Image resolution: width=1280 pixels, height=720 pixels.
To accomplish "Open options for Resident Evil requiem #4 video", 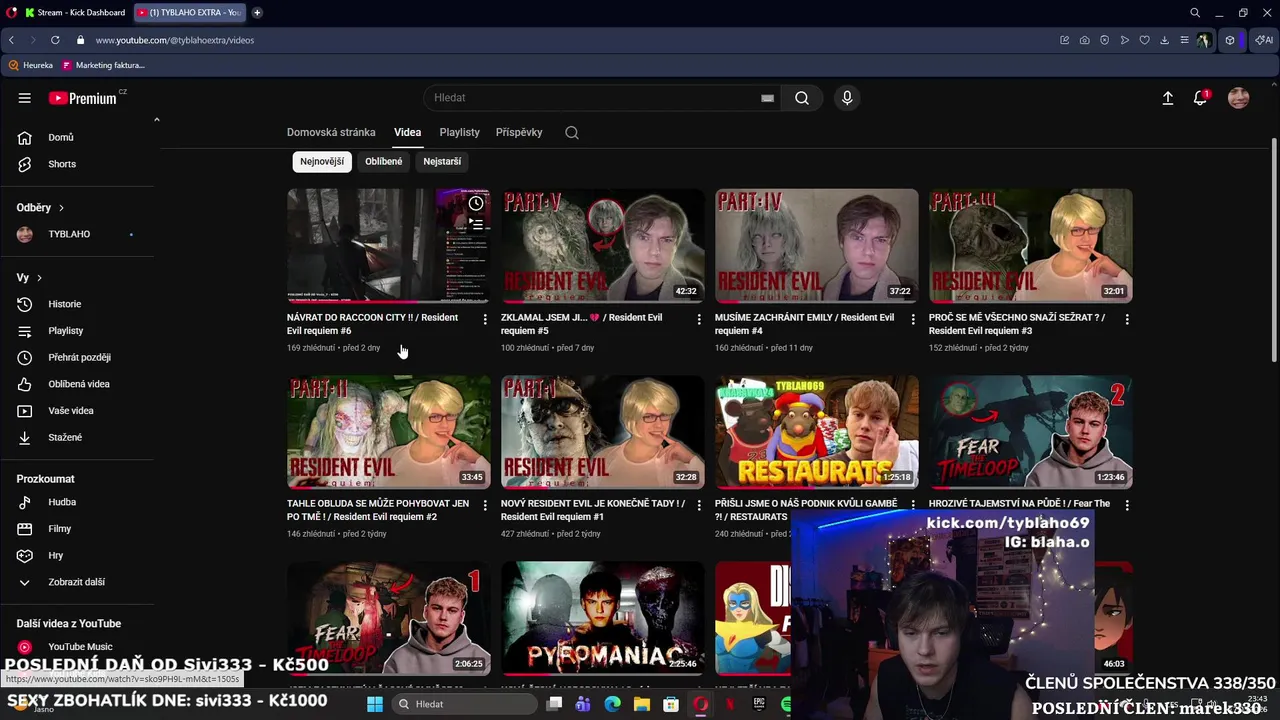I will [913, 319].
